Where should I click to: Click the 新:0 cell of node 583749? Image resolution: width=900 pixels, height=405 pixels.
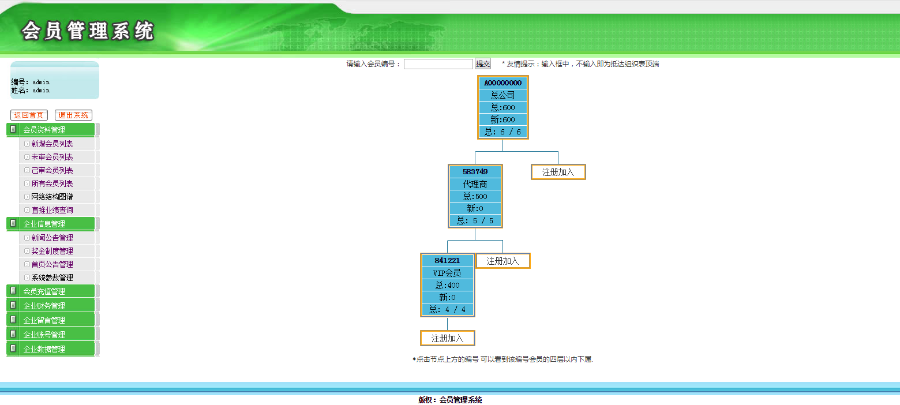click(x=475, y=208)
